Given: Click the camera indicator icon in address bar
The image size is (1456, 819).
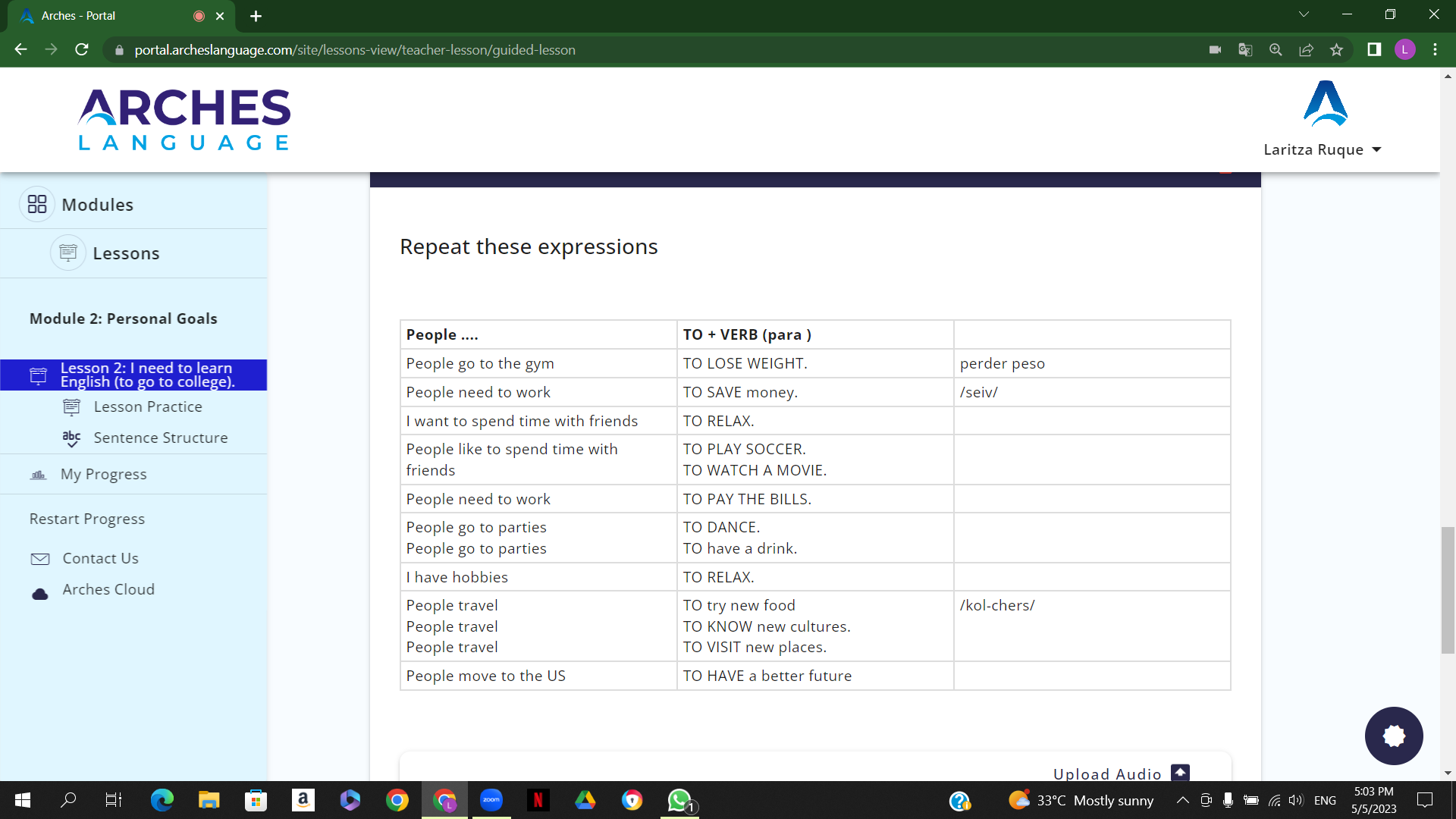Looking at the screenshot, I should point(1215,49).
